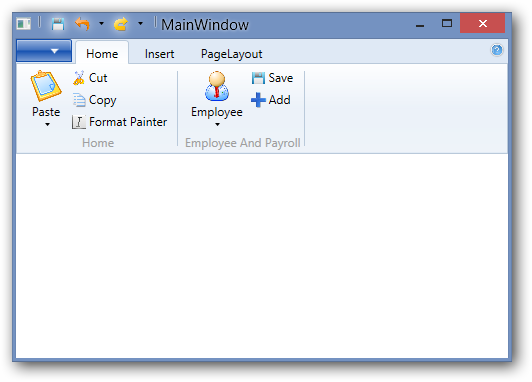Screen dimensions: 532x382
Task: Click the Paste clipboard icon
Action: pos(46,86)
